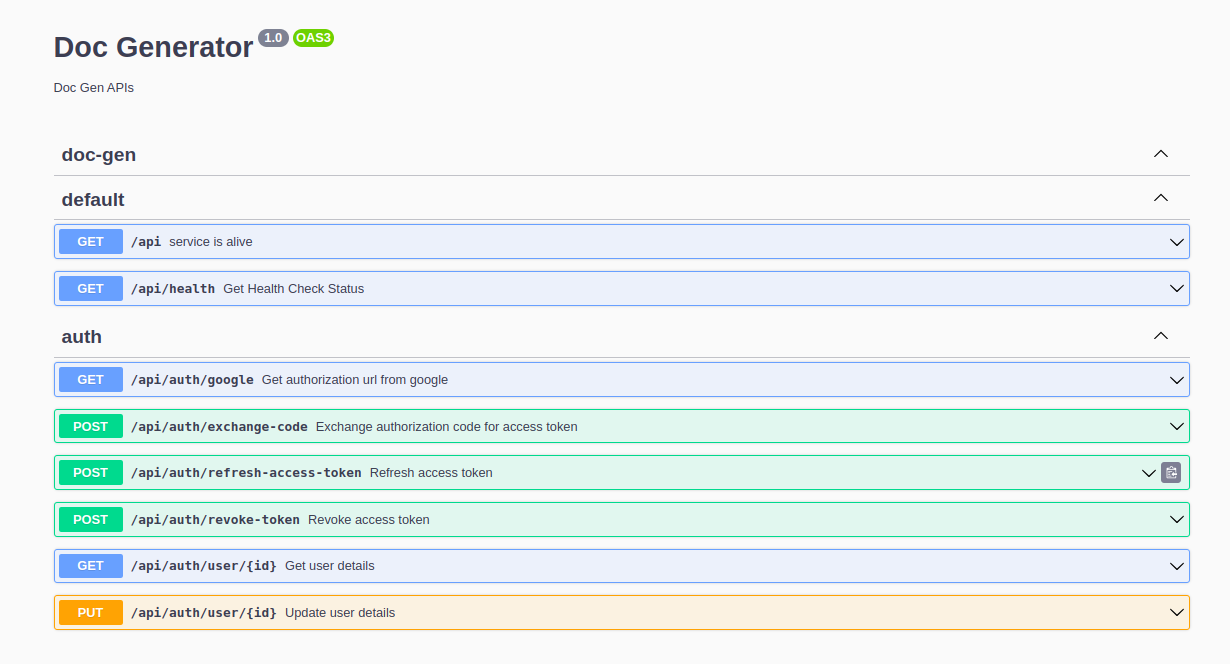Open the /api/auth/google operation row
1230x664 pixels.
click(x=600, y=379)
